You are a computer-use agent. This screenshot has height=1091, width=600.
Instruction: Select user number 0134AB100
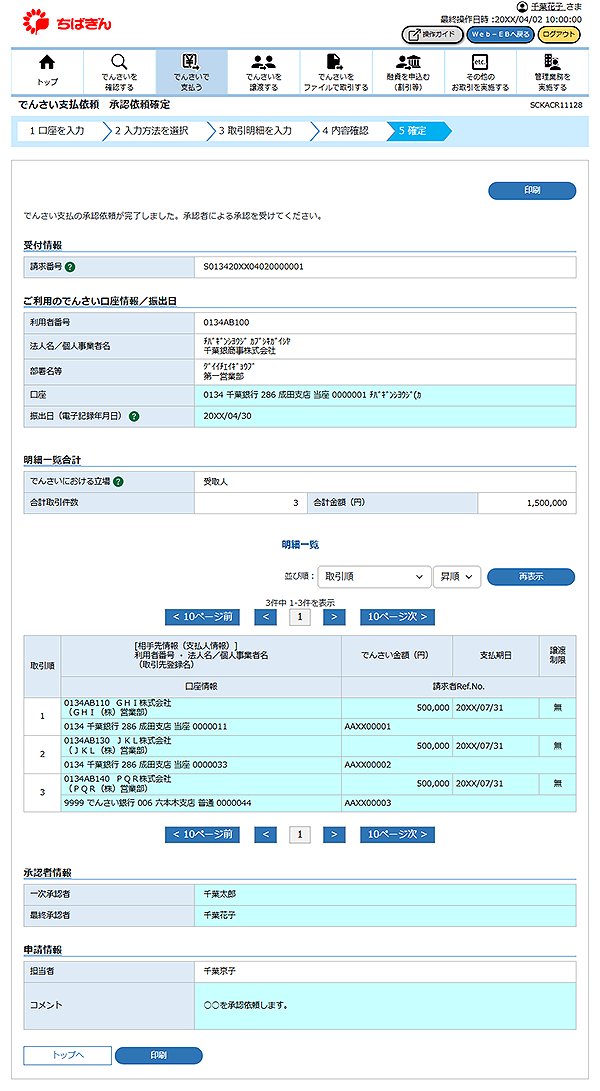pyautogui.click(x=226, y=323)
